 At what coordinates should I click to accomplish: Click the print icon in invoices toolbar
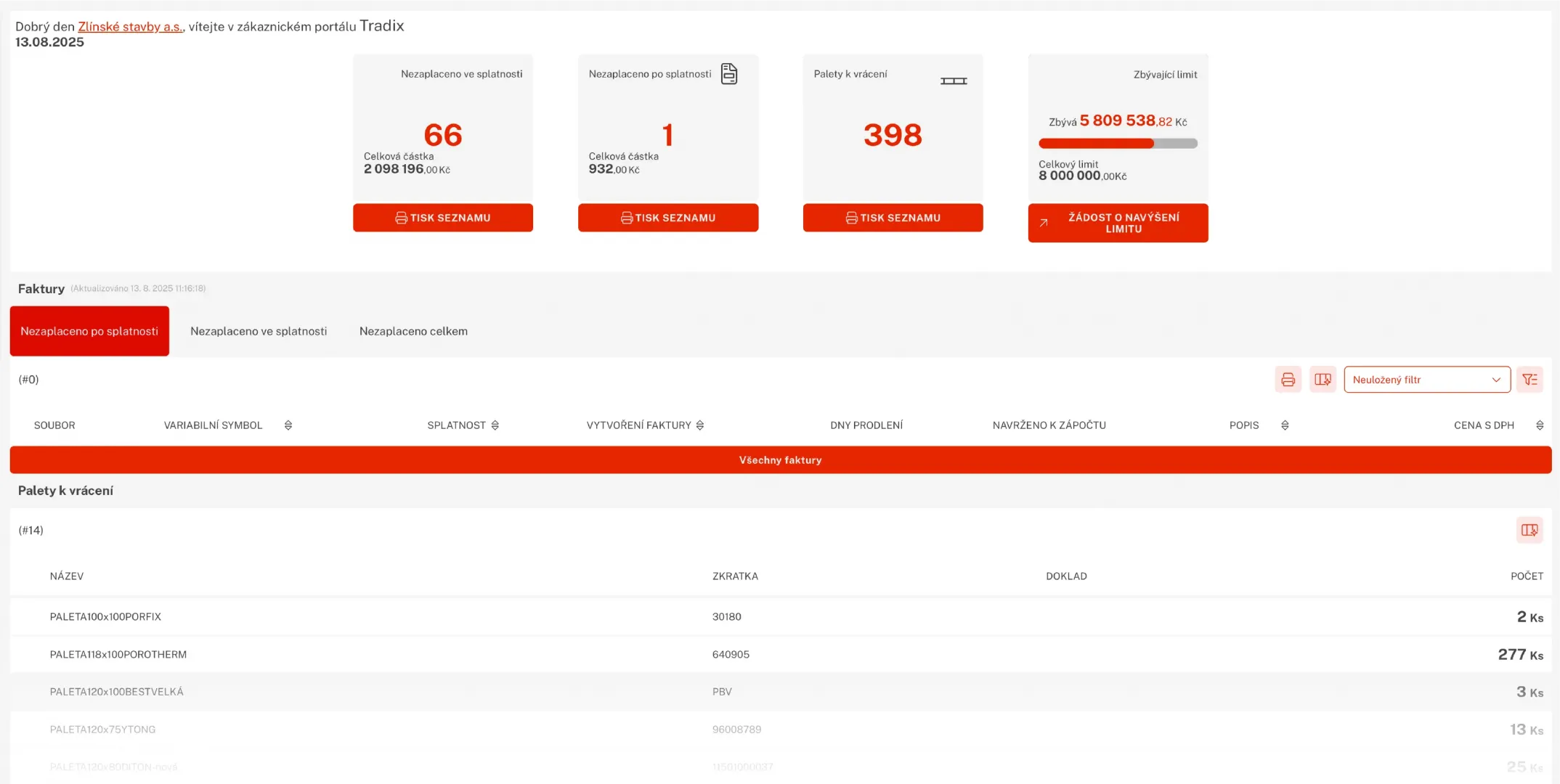coord(1288,380)
